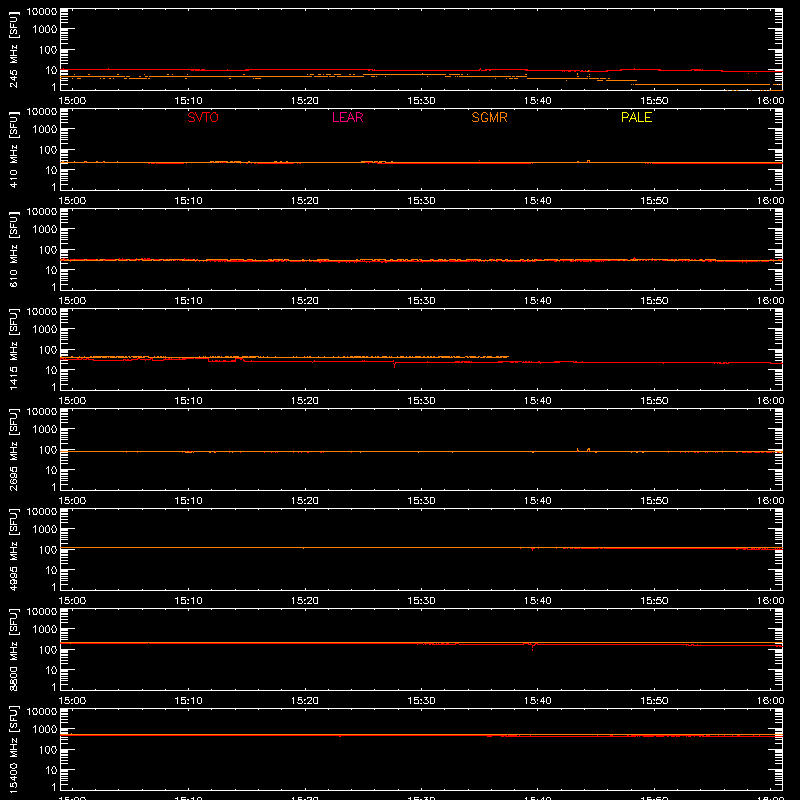Click 15:30 time label under 8800 MHz panel
The image size is (800, 800).
[x=421, y=701]
